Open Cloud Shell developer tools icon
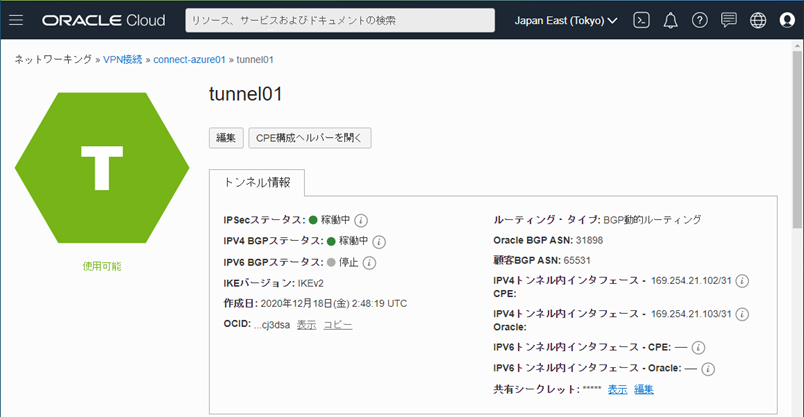Image resolution: width=804 pixels, height=417 pixels. [641, 20]
